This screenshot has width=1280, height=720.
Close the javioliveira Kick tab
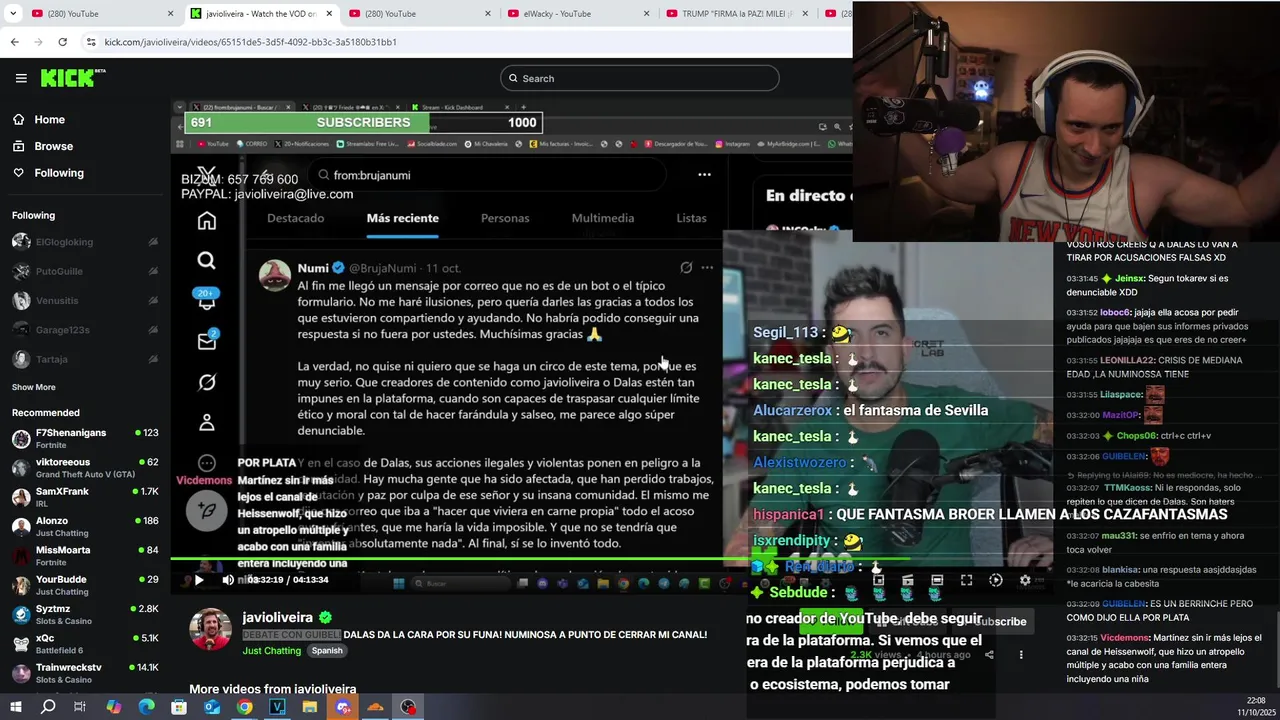coord(329,14)
